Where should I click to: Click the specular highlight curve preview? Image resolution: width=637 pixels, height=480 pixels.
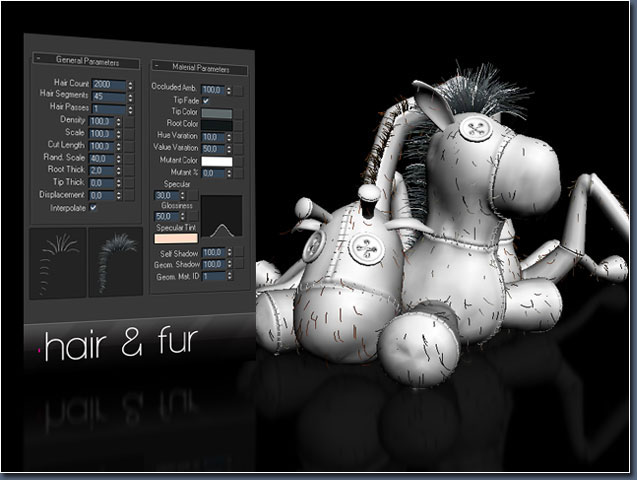(221, 217)
